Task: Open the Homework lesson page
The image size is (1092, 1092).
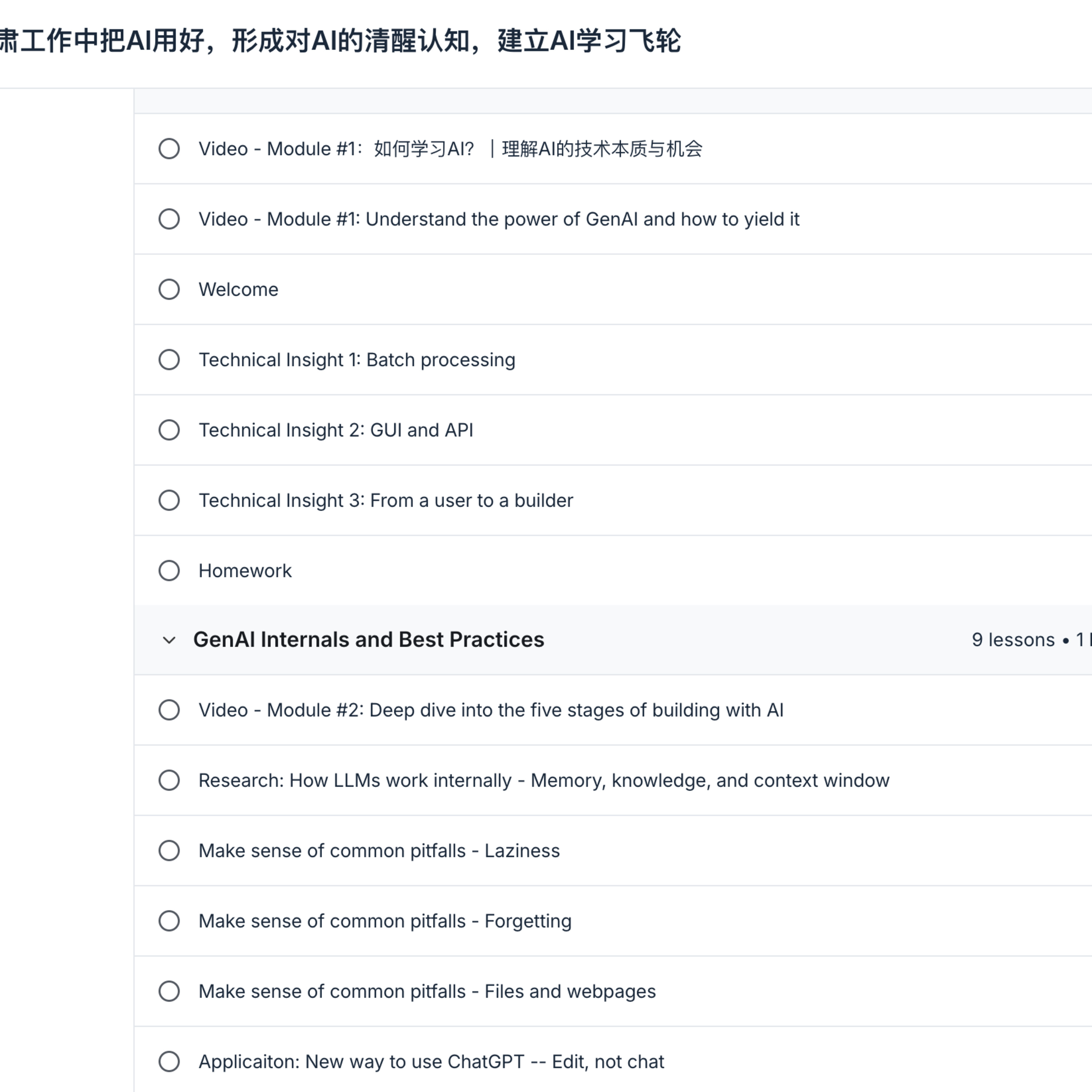Action: 245,570
